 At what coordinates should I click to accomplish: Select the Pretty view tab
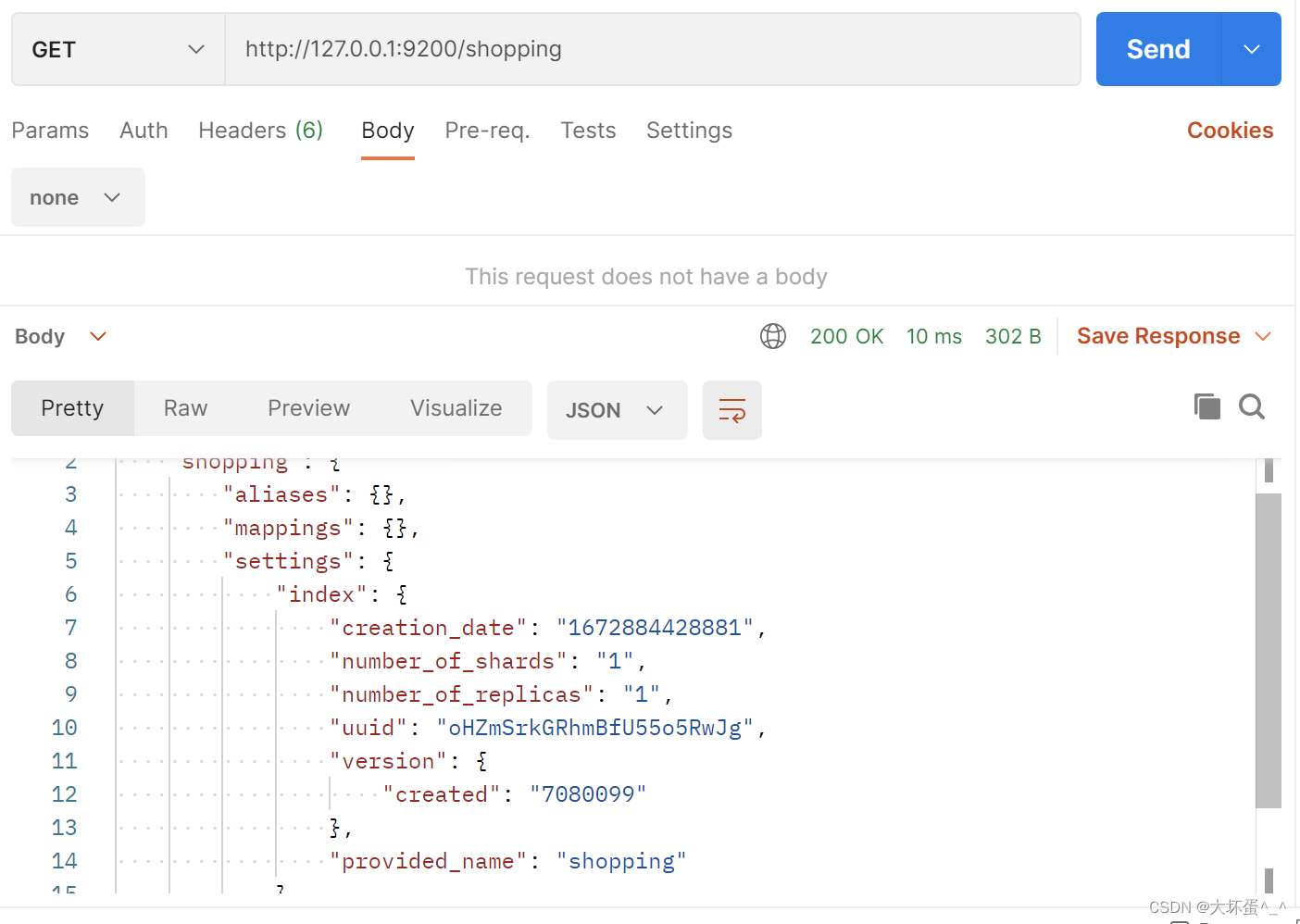[72, 408]
